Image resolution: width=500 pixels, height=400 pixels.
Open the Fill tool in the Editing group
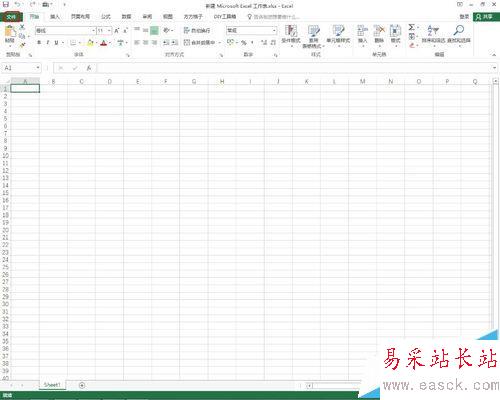[x=412, y=36]
